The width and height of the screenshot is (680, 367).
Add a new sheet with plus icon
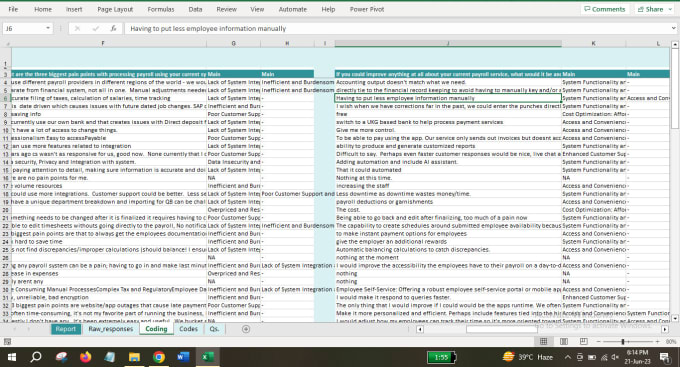click(246, 329)
